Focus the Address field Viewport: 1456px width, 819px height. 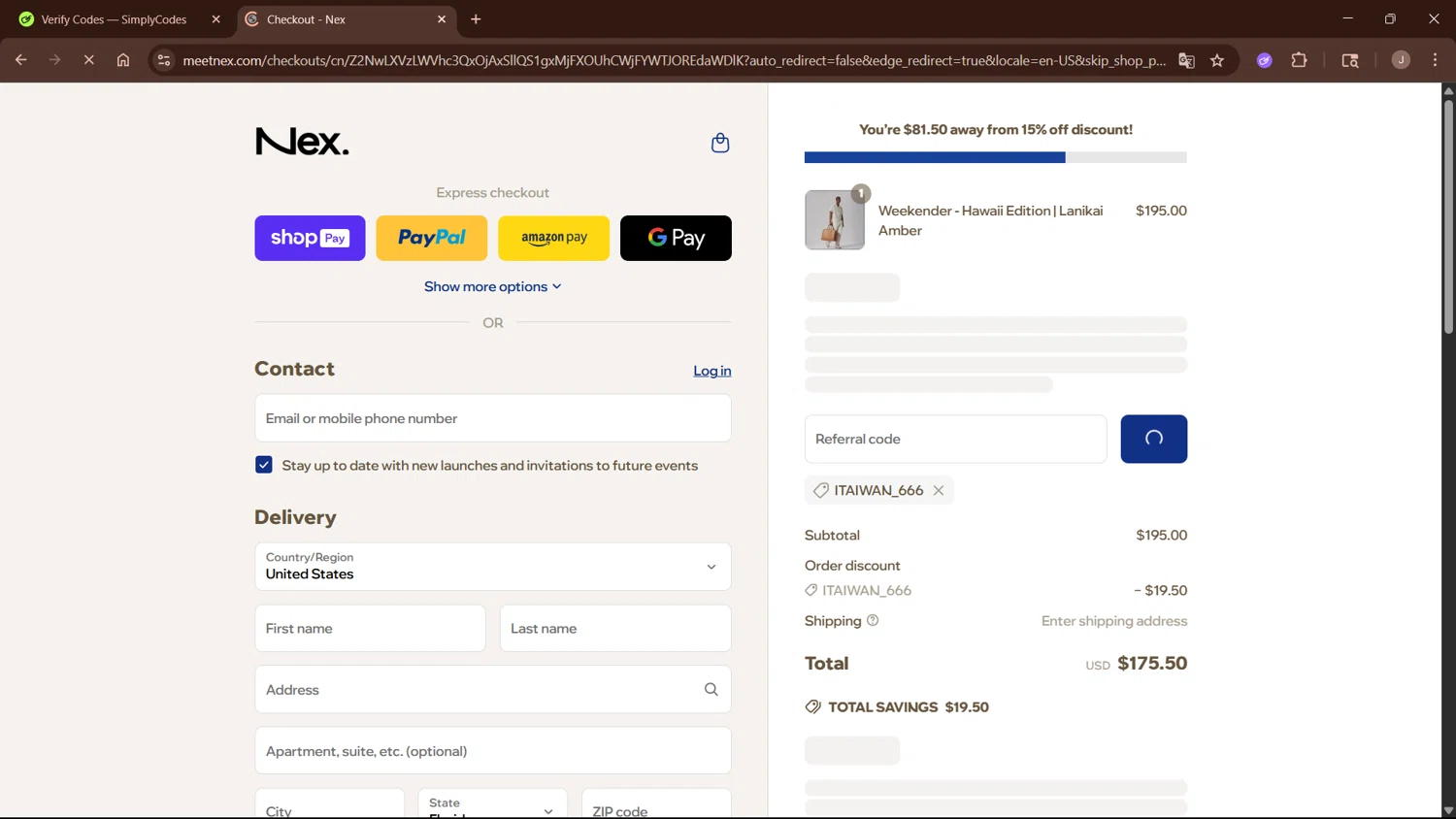coord(493,690)
